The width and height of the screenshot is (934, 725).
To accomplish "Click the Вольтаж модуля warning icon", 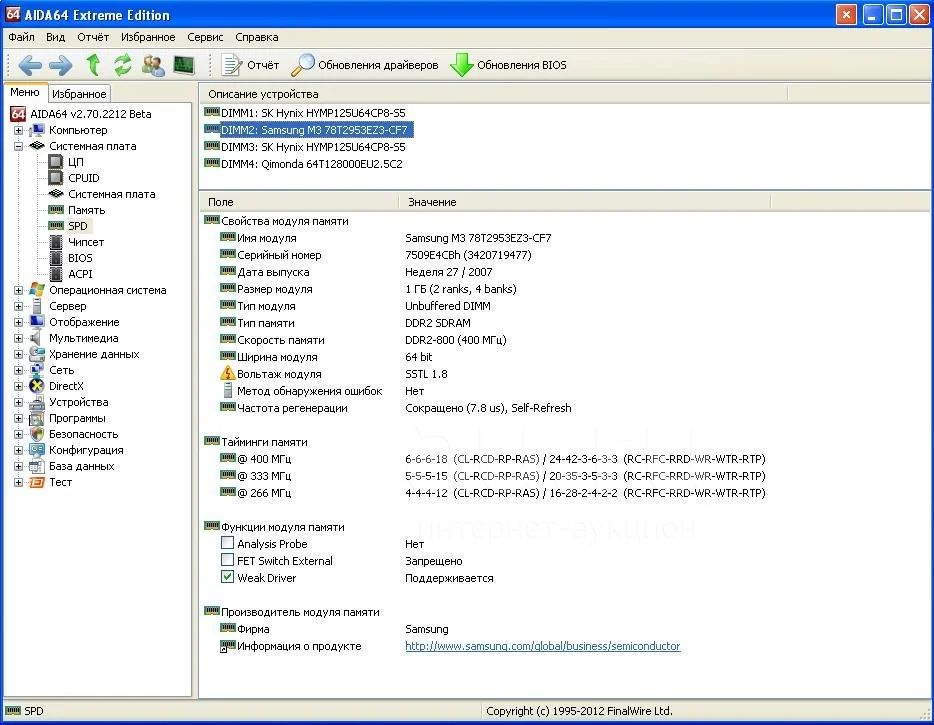I will [228, 374].
